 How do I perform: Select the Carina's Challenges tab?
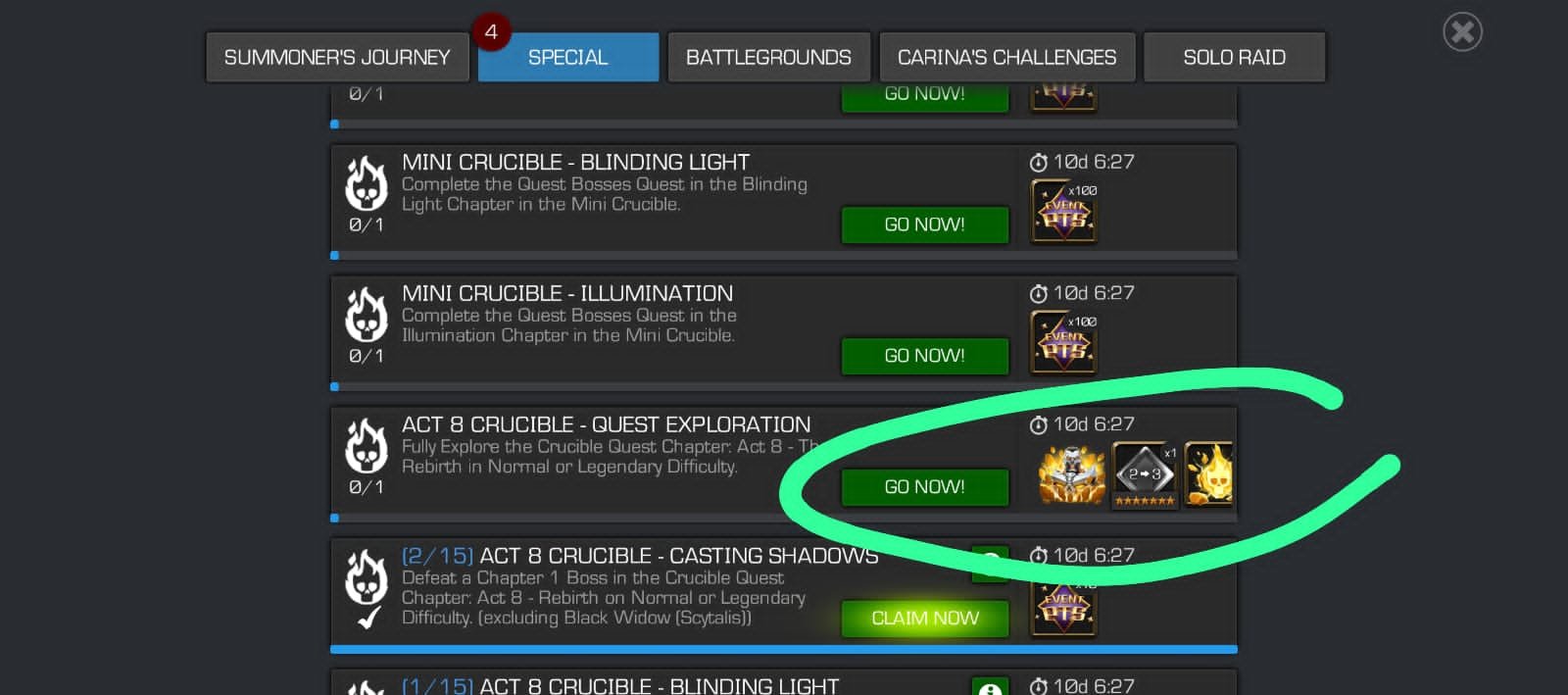coord(1006,58)
